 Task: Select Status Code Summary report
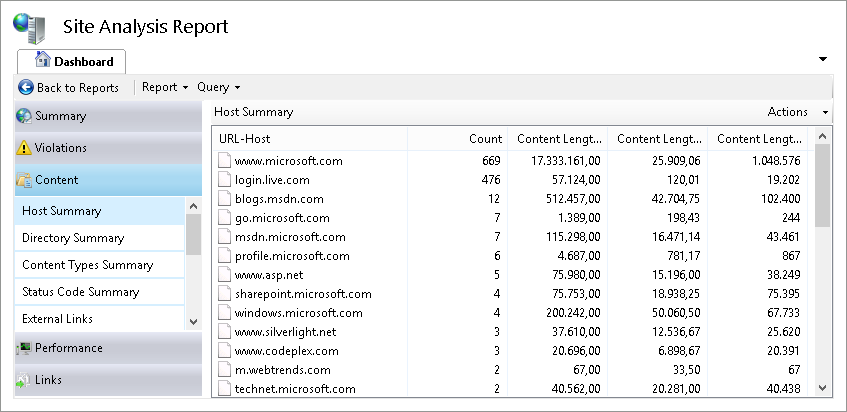(x=81, y=292)
